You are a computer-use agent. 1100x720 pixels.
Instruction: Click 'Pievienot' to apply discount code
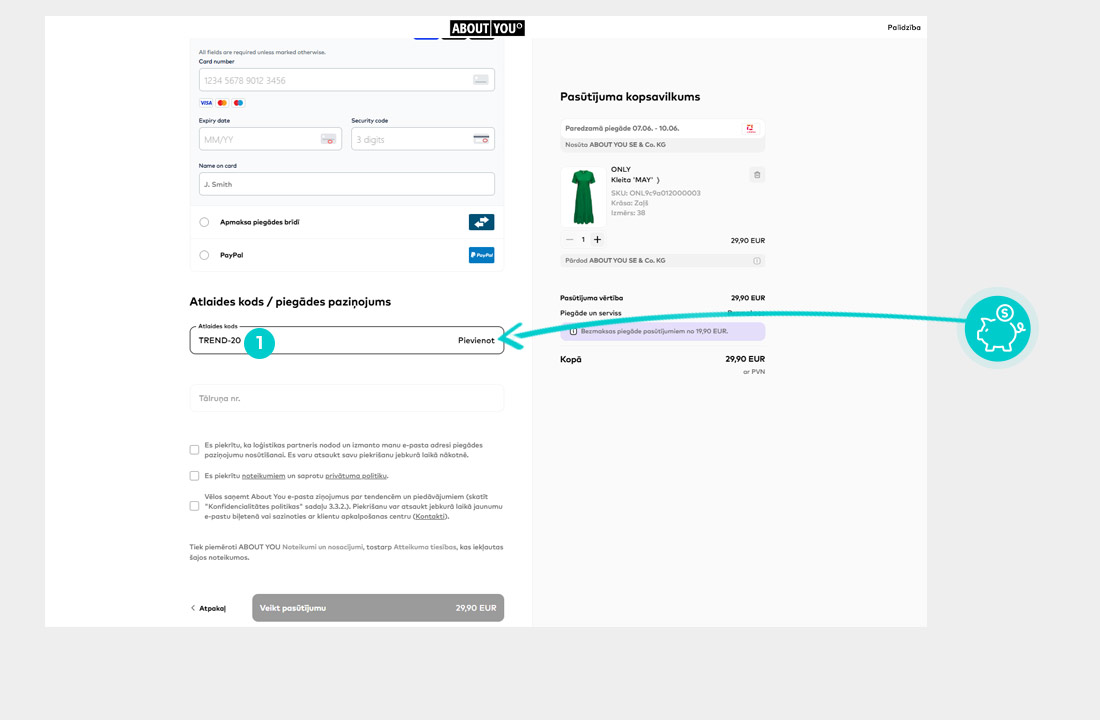pos(476,341)
